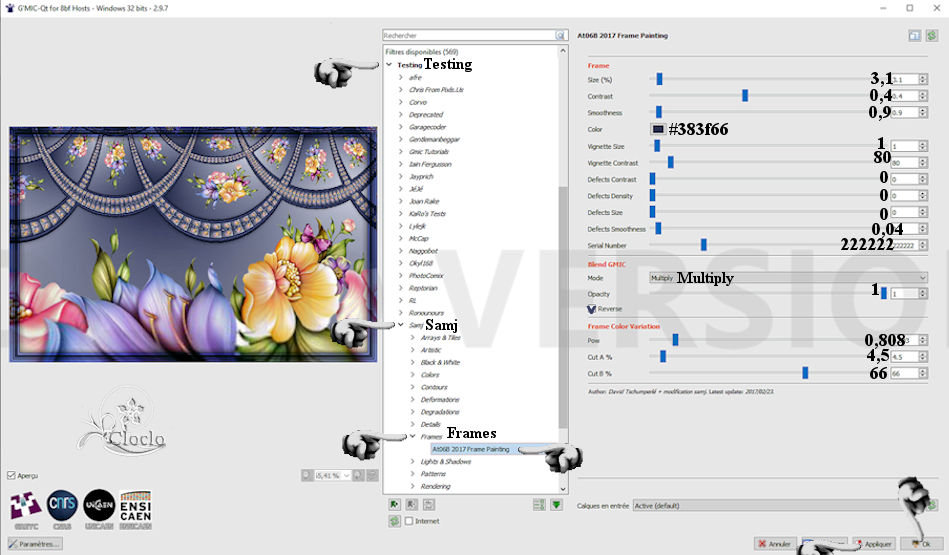Click the add to favorites icon below the filter list
The height and width of the screenshot is (555, 949).
395,505
